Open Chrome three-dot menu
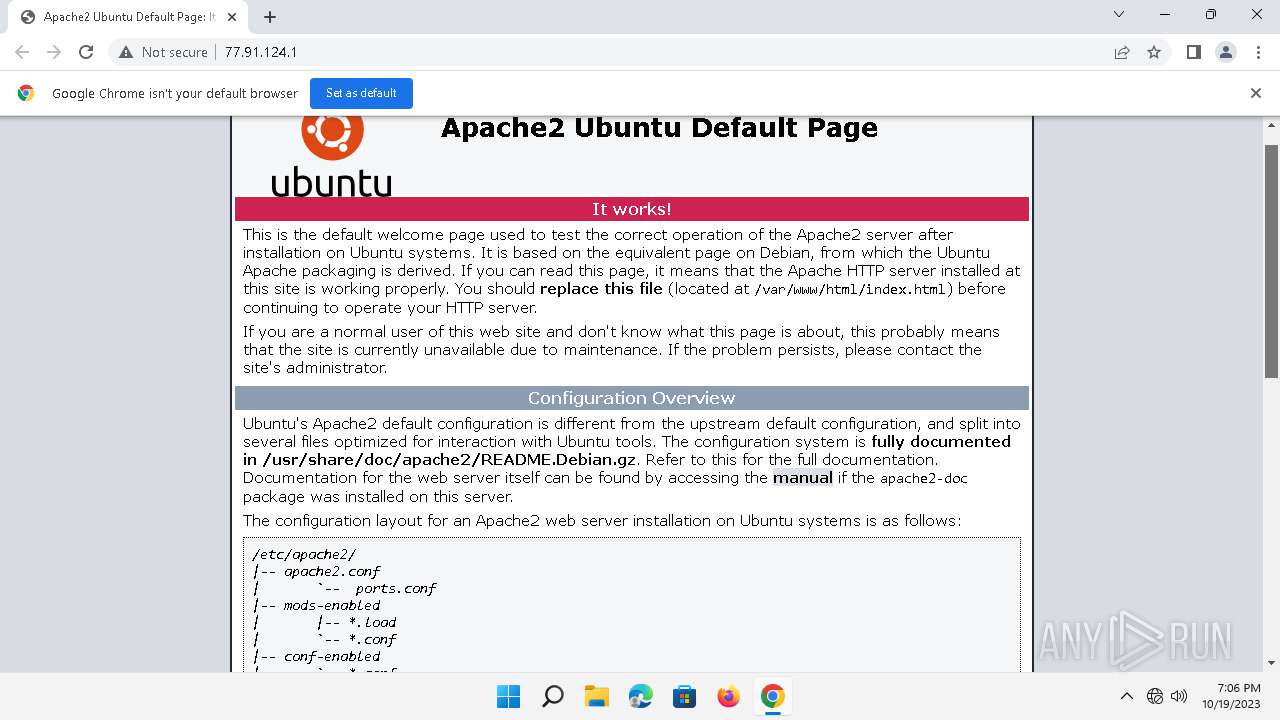Image resolution: width=1280 pixels, height=720 pixels. 1257,52
